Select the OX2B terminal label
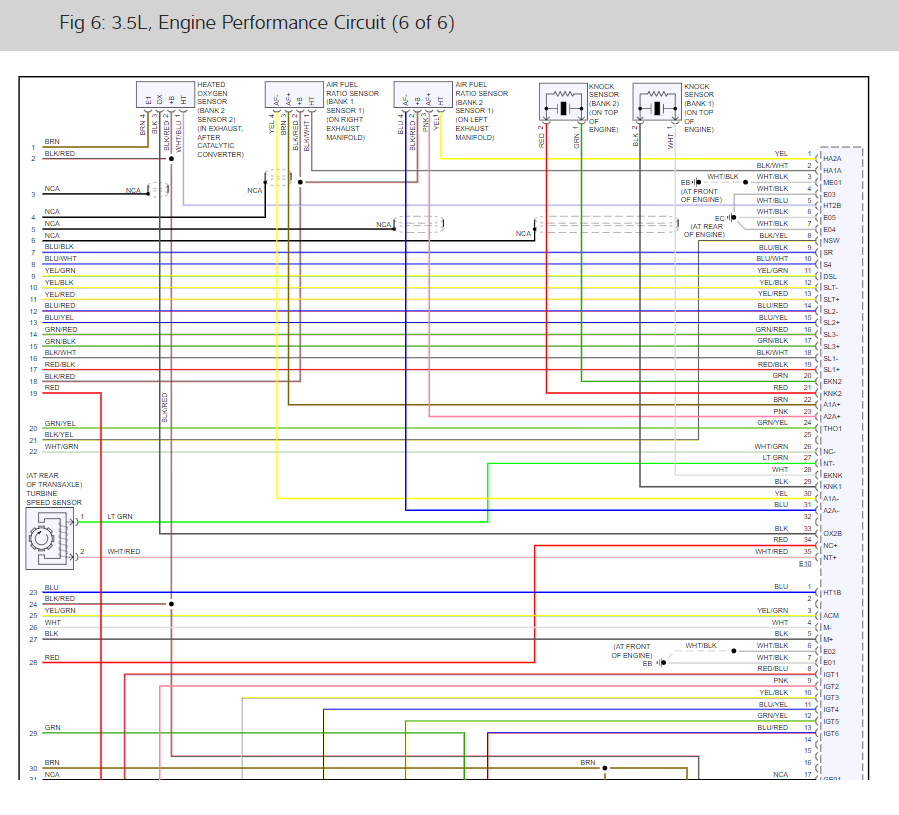This screenshot has width=899, height=815. pyautogui.click(x=831, y=534)
